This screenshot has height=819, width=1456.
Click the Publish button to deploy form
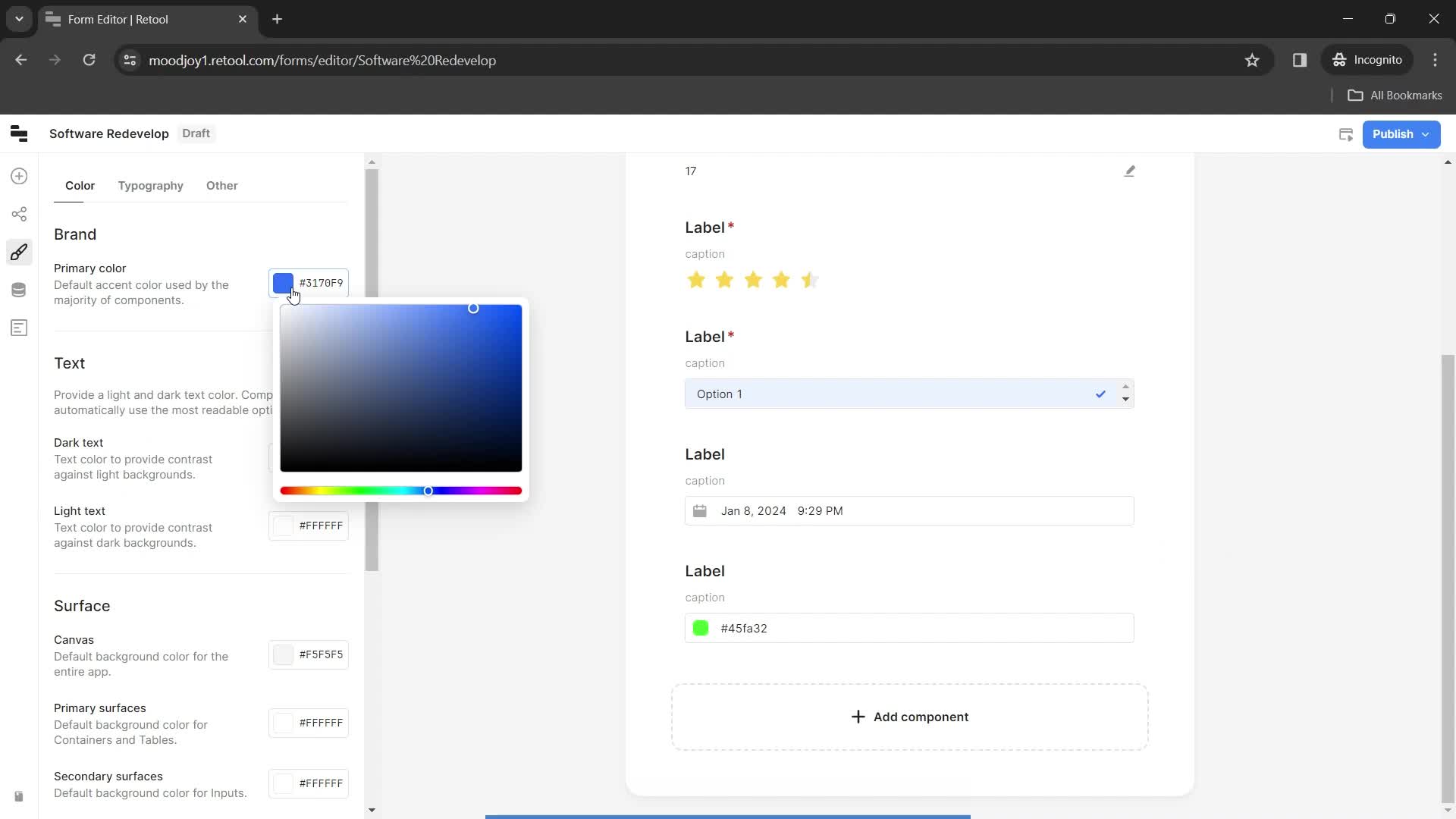[x=1401, y=133]
